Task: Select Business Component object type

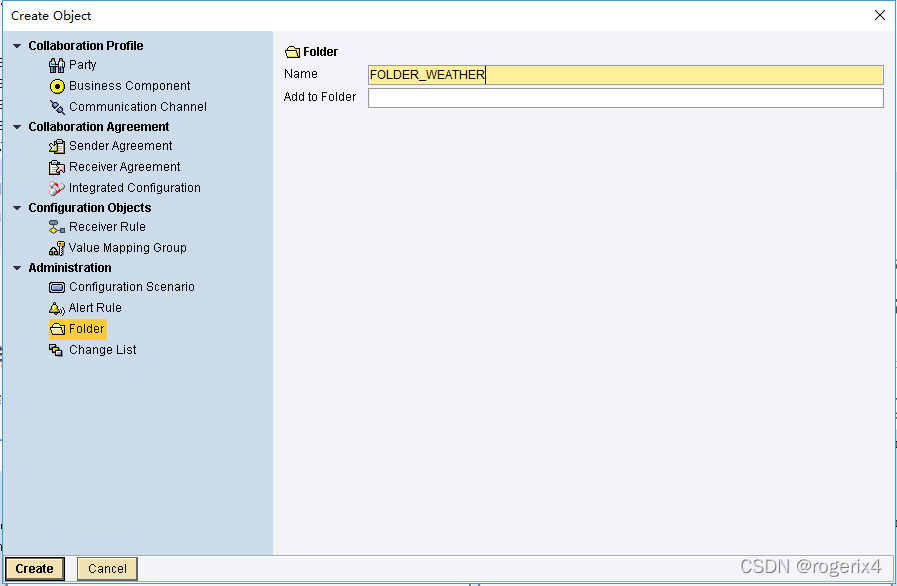Action: [x=129, y=86]
